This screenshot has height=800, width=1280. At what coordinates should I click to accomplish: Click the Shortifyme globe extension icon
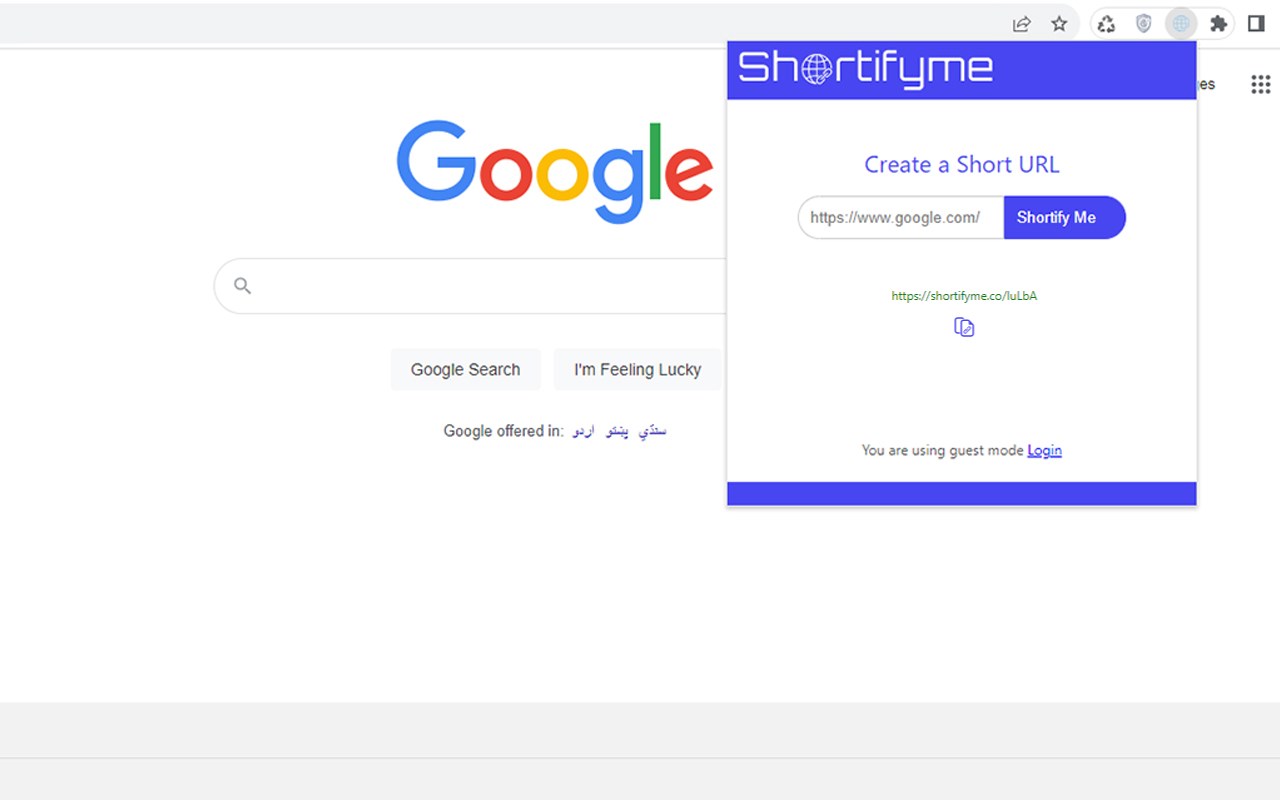pos(1181,24)
